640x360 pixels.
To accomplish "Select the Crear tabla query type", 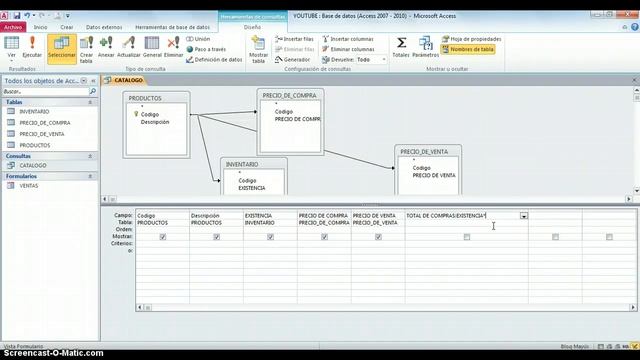I will [x=86, y=49].
